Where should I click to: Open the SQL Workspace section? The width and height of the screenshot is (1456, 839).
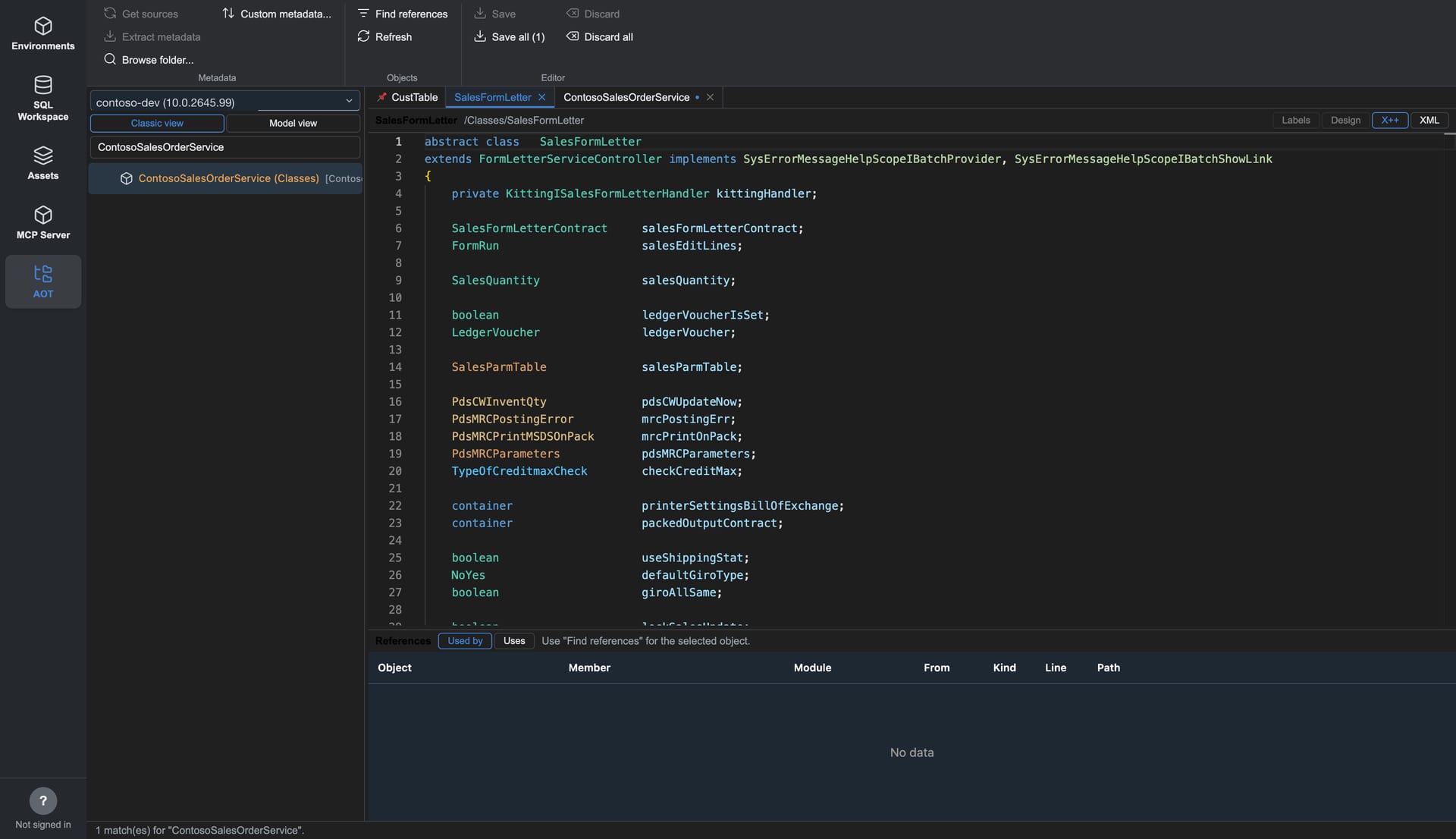pos(43,99)
